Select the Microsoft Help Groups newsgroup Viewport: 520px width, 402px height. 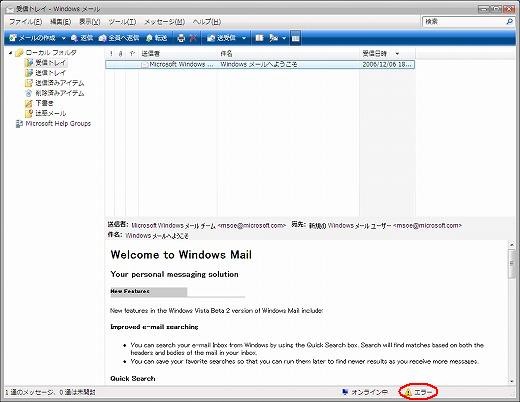58,124
